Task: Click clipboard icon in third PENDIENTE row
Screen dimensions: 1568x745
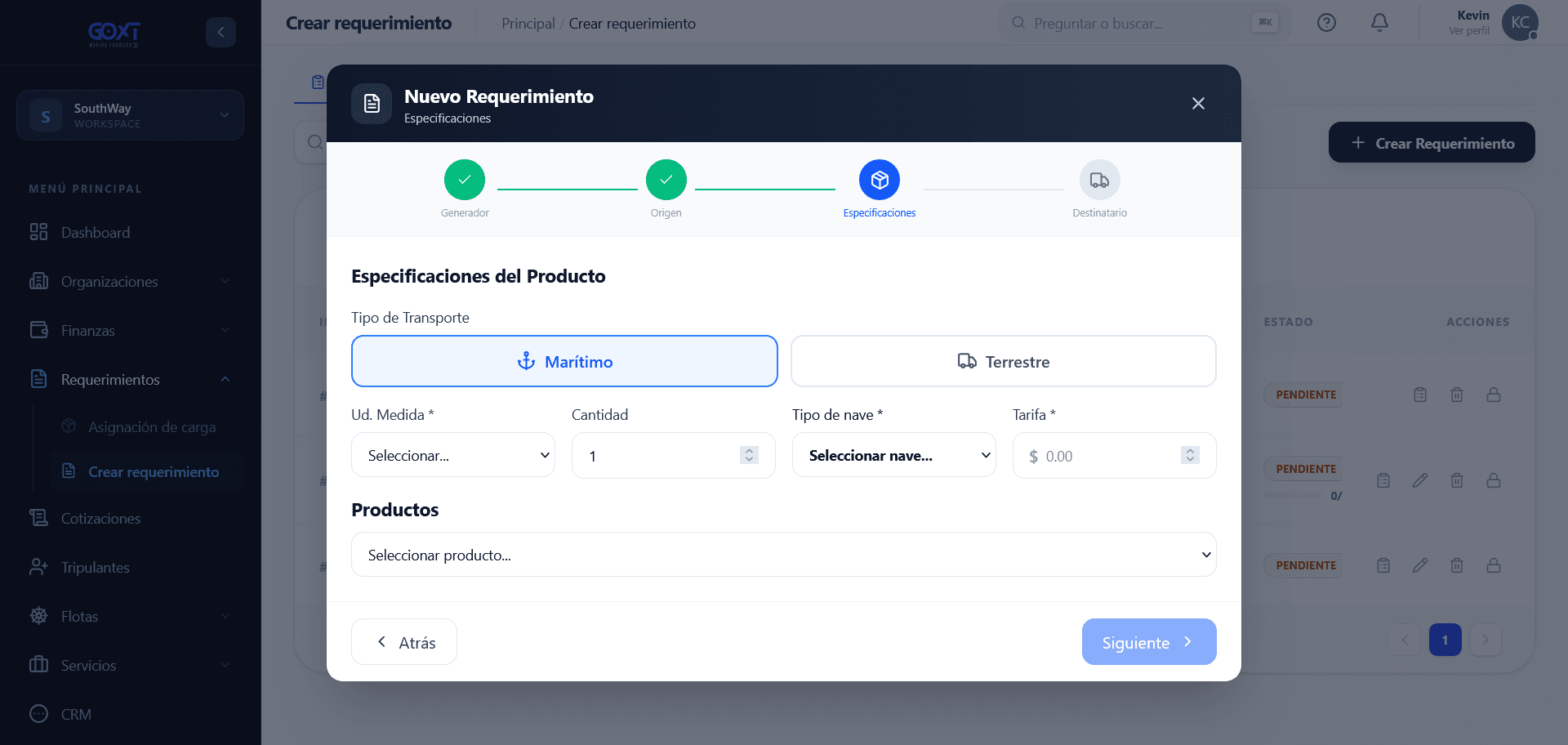Action: point(1383,565)
